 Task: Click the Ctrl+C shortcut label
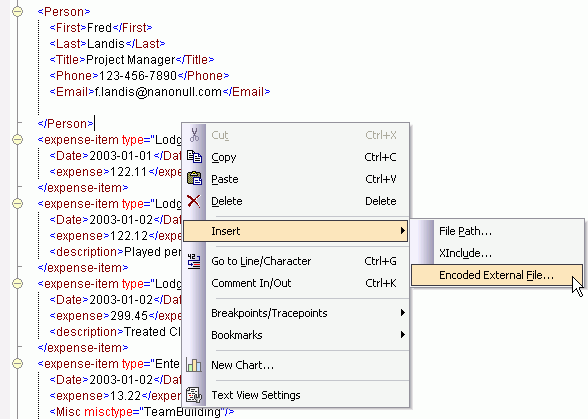[x=381, y=157]
